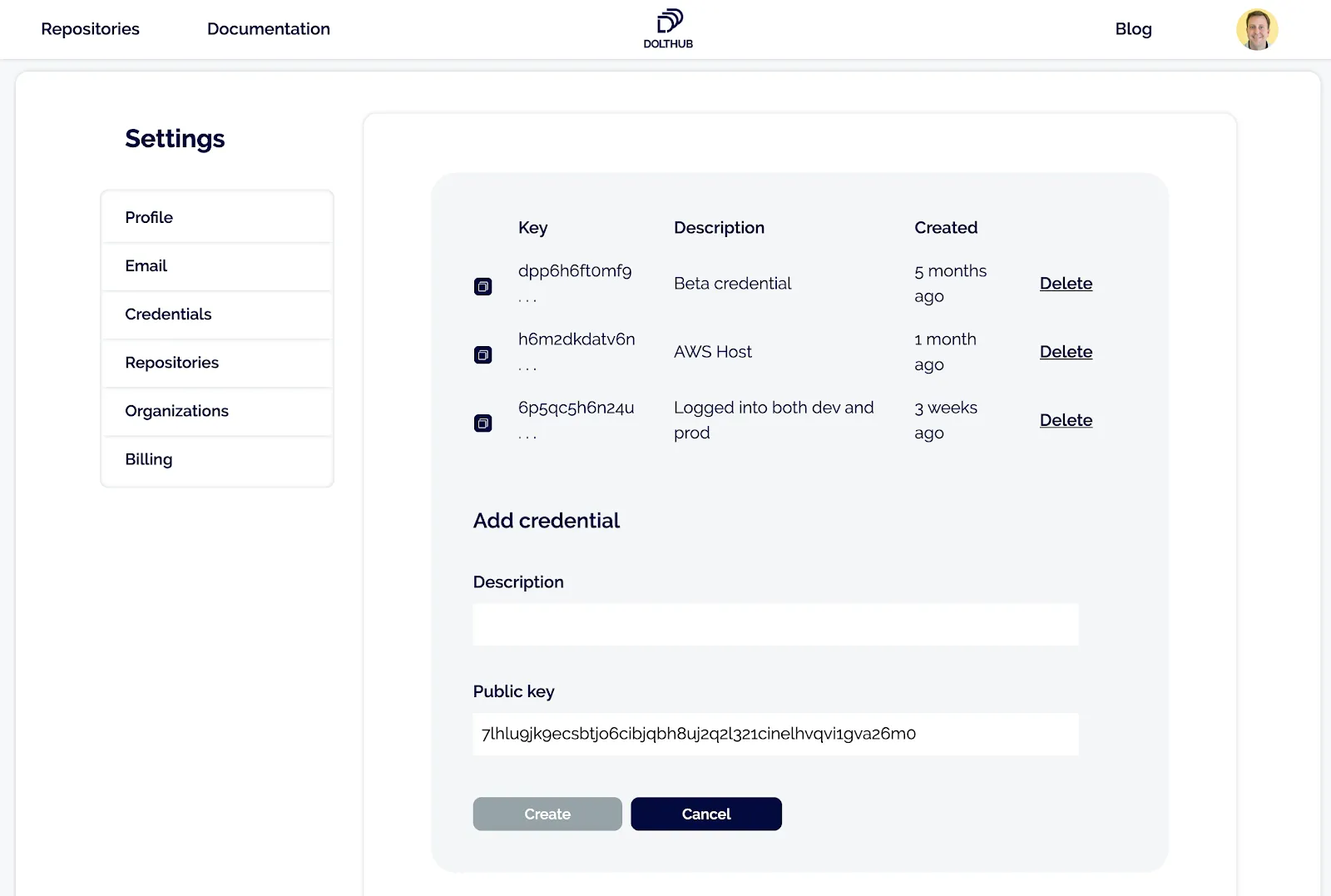This screenshot has height=896, width=1331.
Task: Open the DoltHub home via the logo
Action: click(665, 27)
